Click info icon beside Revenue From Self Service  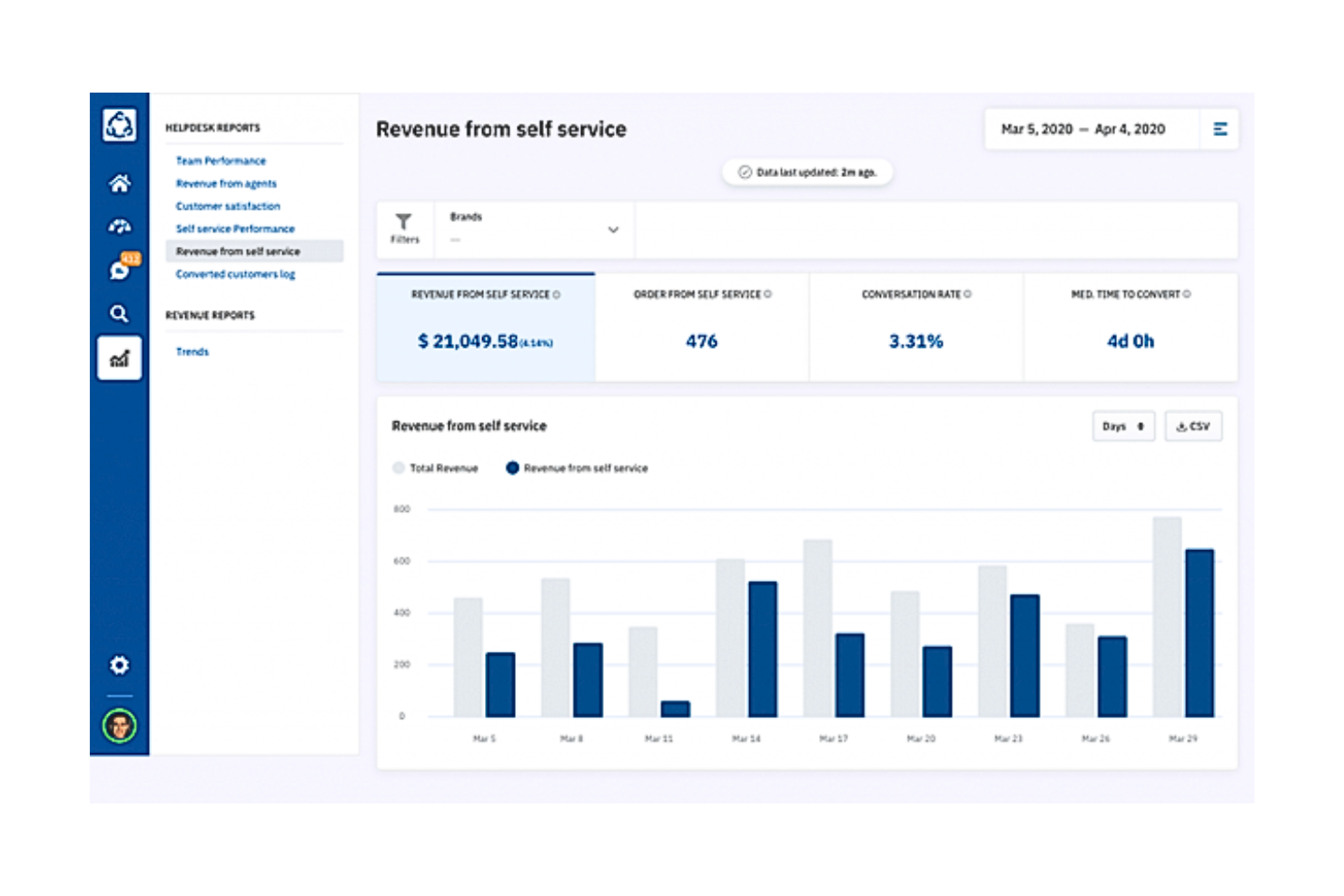pyautogui.click(x=557, y=295)
